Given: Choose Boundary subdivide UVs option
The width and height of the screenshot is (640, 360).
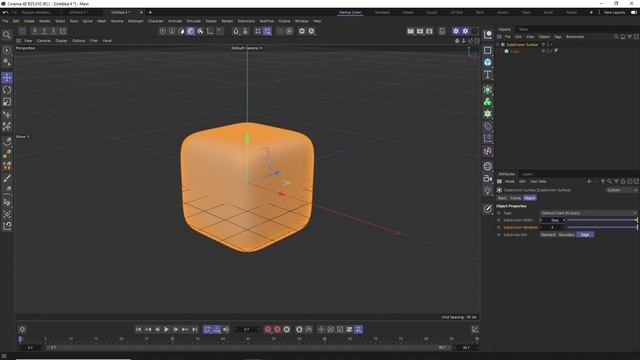Looking at the screenshot, I should point(567,235).
